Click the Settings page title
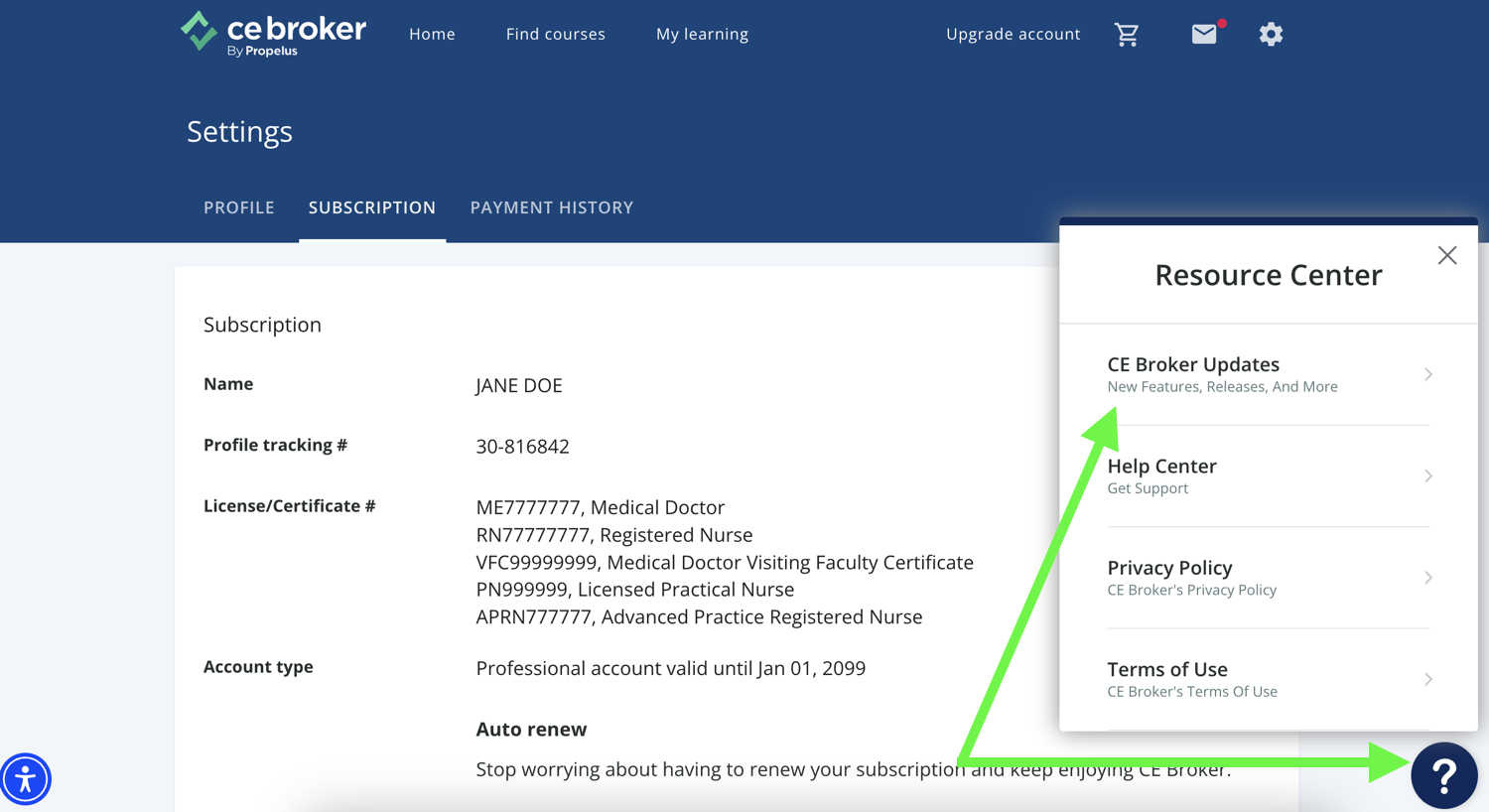The height and width of the screenshot is (812, 1489). point(239,131)
